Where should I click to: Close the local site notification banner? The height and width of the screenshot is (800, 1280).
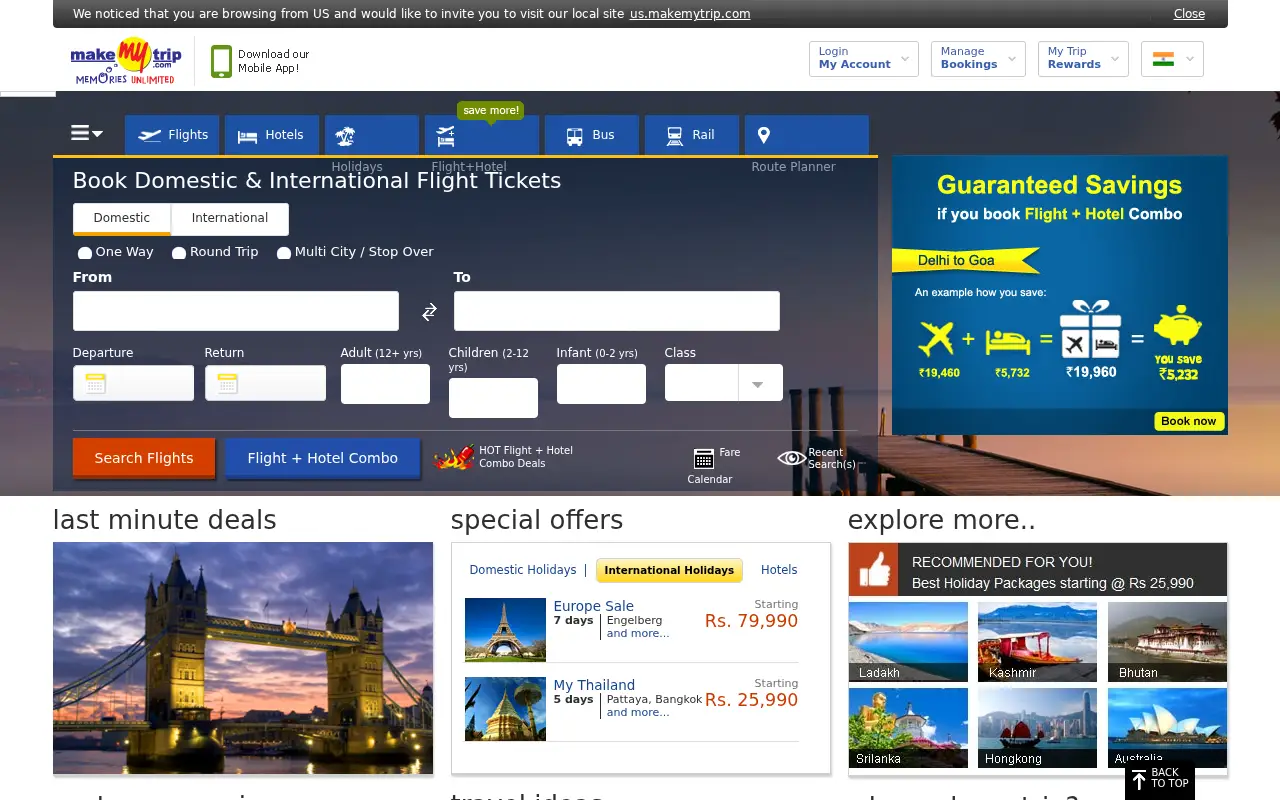[1189, 14]
